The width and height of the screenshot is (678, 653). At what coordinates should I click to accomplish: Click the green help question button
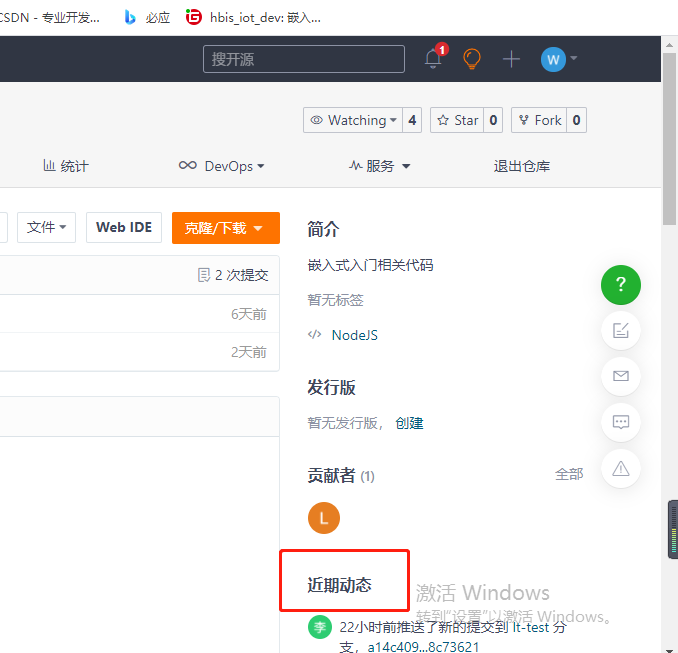(620, 285)
